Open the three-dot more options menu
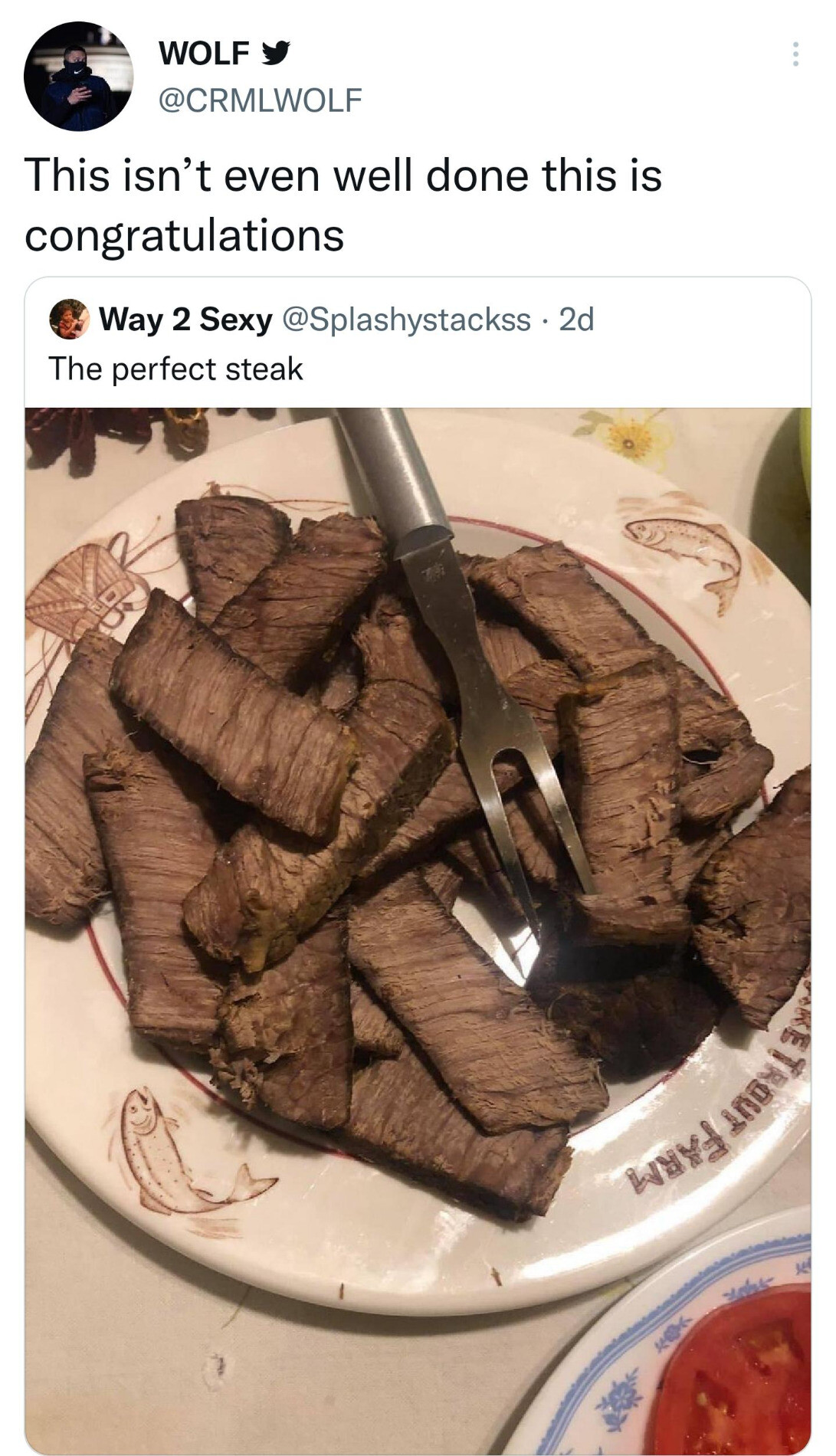This screenshot has width=836, height=1456. 795,54
